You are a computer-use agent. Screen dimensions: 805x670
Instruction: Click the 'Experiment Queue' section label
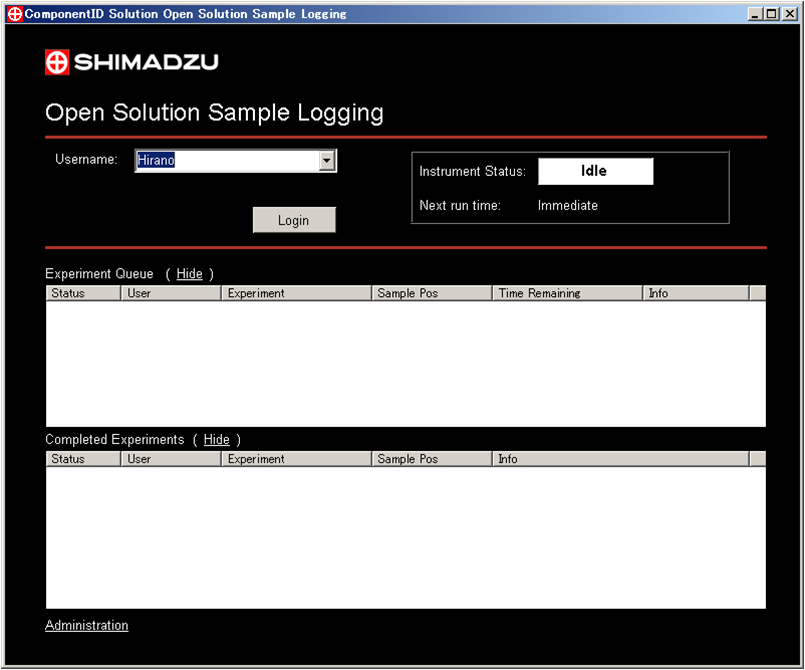click(99, 274)
